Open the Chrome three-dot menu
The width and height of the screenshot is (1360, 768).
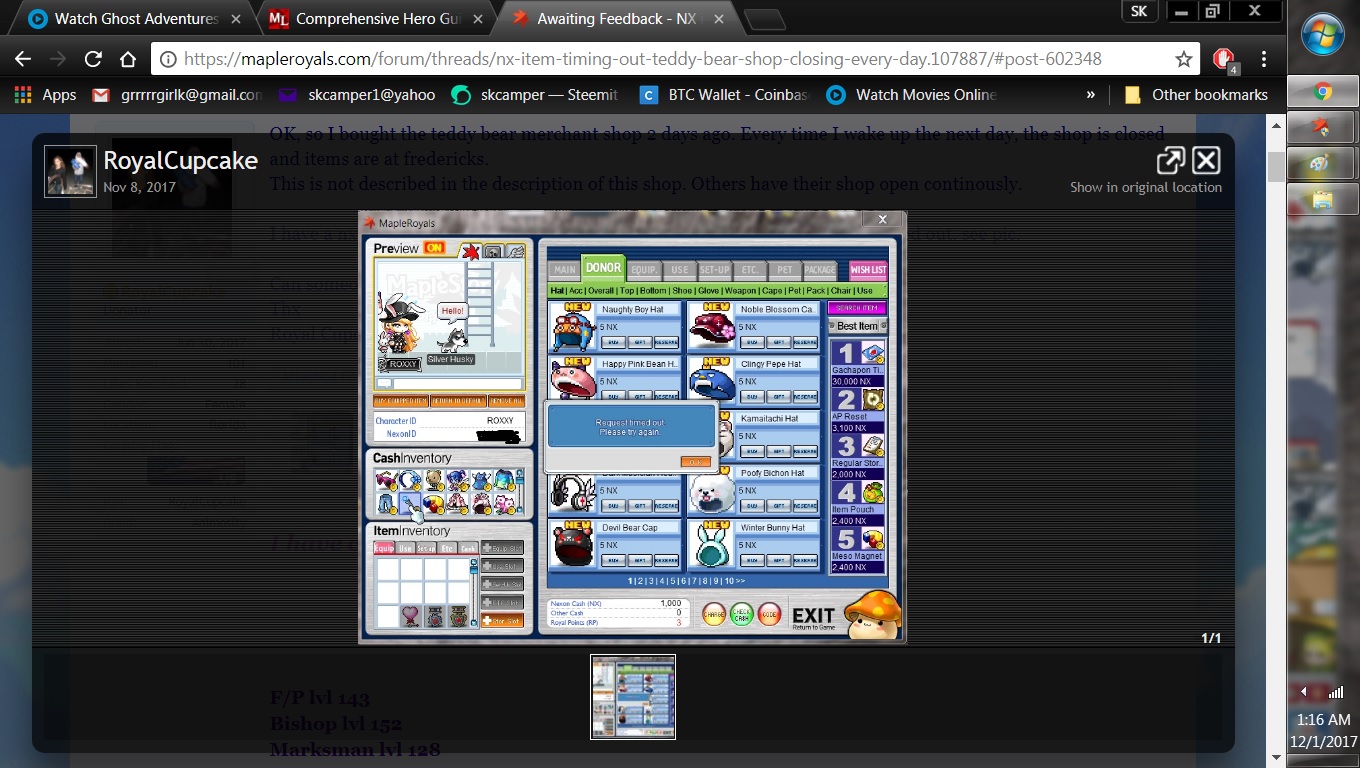[x=1264, y=59]
